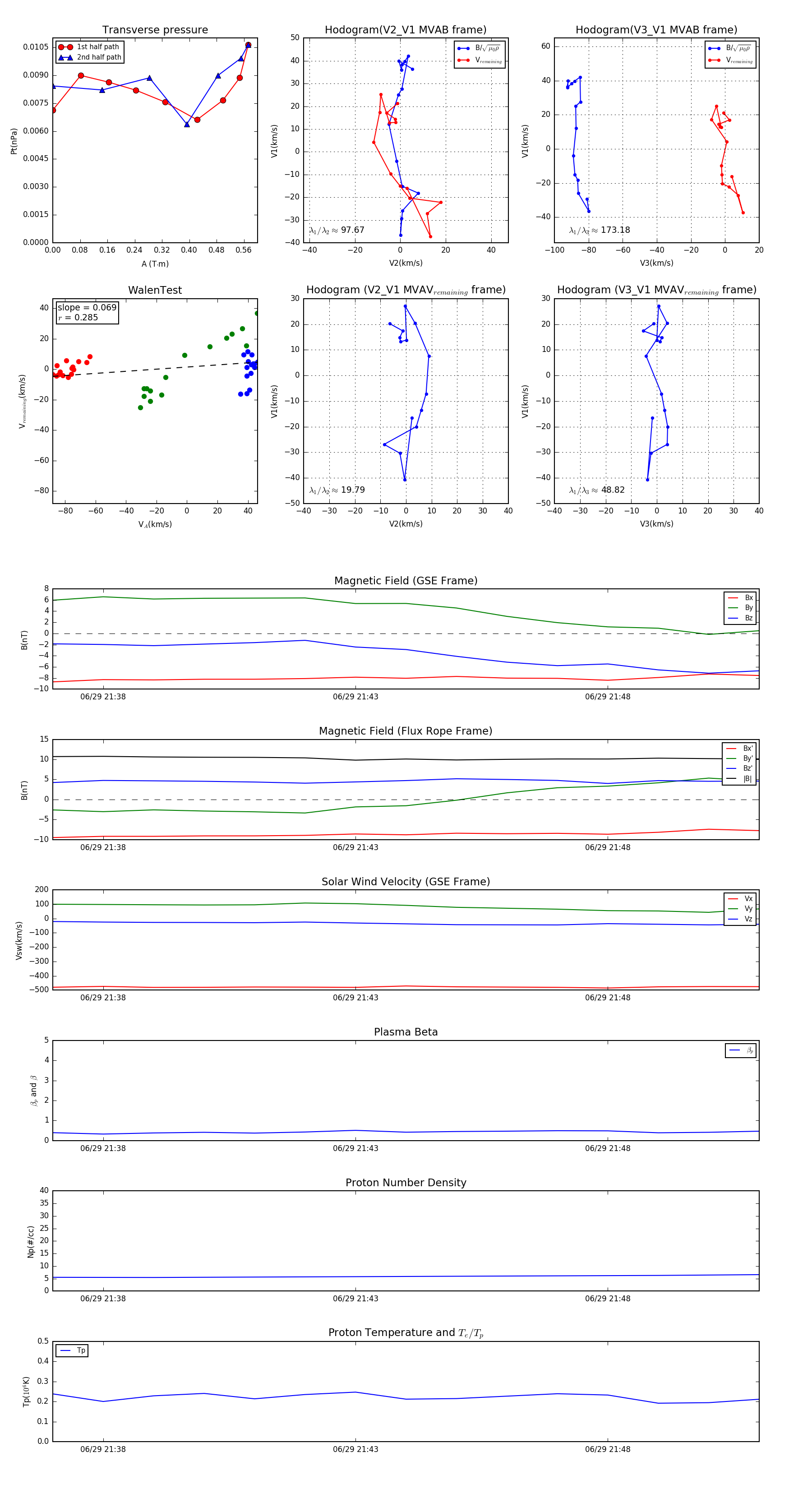
Task: Click the "Np(#/cc)" y-axis label
Action: click(x=31, y=1242)
